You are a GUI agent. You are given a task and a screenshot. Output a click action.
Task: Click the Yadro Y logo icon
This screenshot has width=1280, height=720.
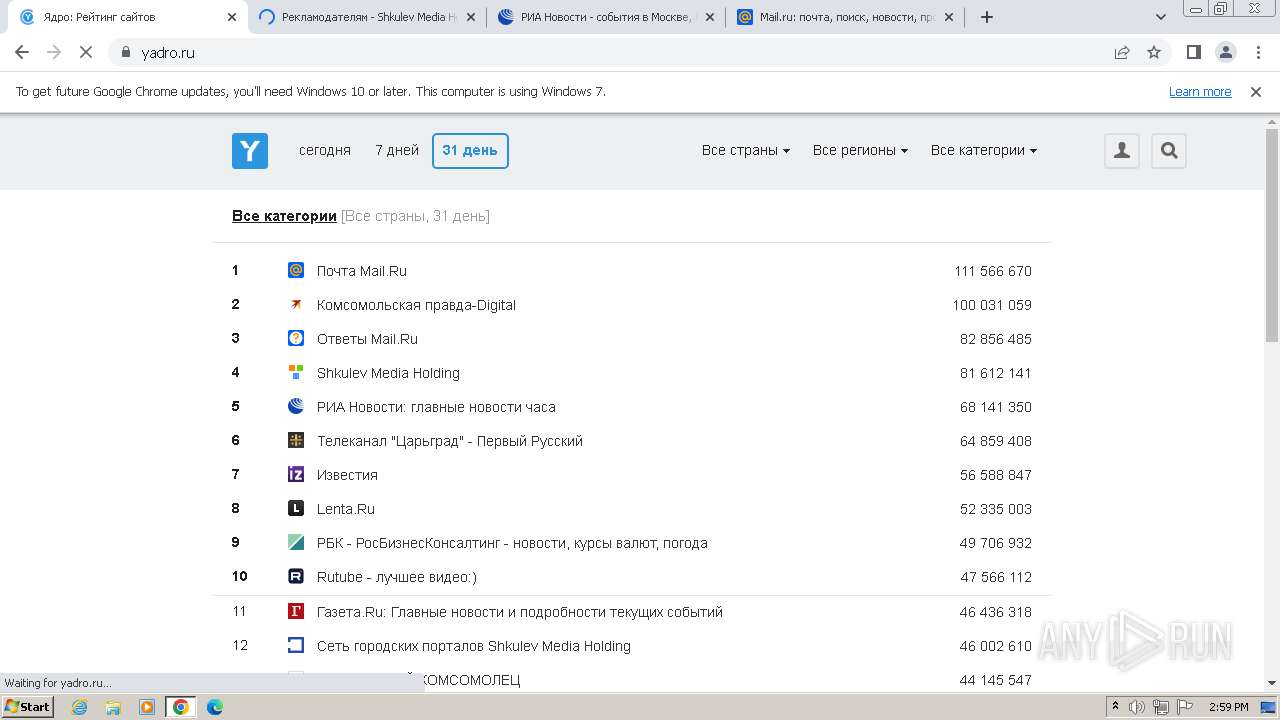click(250, 151)
